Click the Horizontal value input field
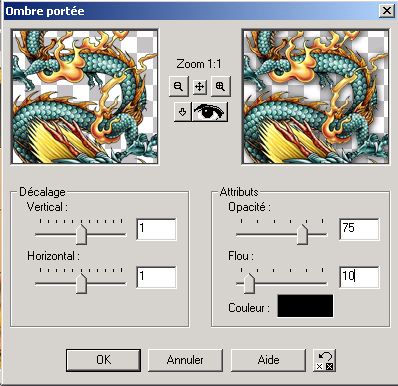 156,277
